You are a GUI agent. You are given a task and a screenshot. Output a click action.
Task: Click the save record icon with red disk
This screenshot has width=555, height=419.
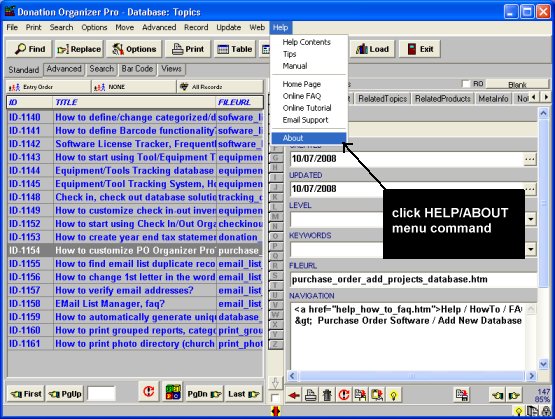pos(462,395)
